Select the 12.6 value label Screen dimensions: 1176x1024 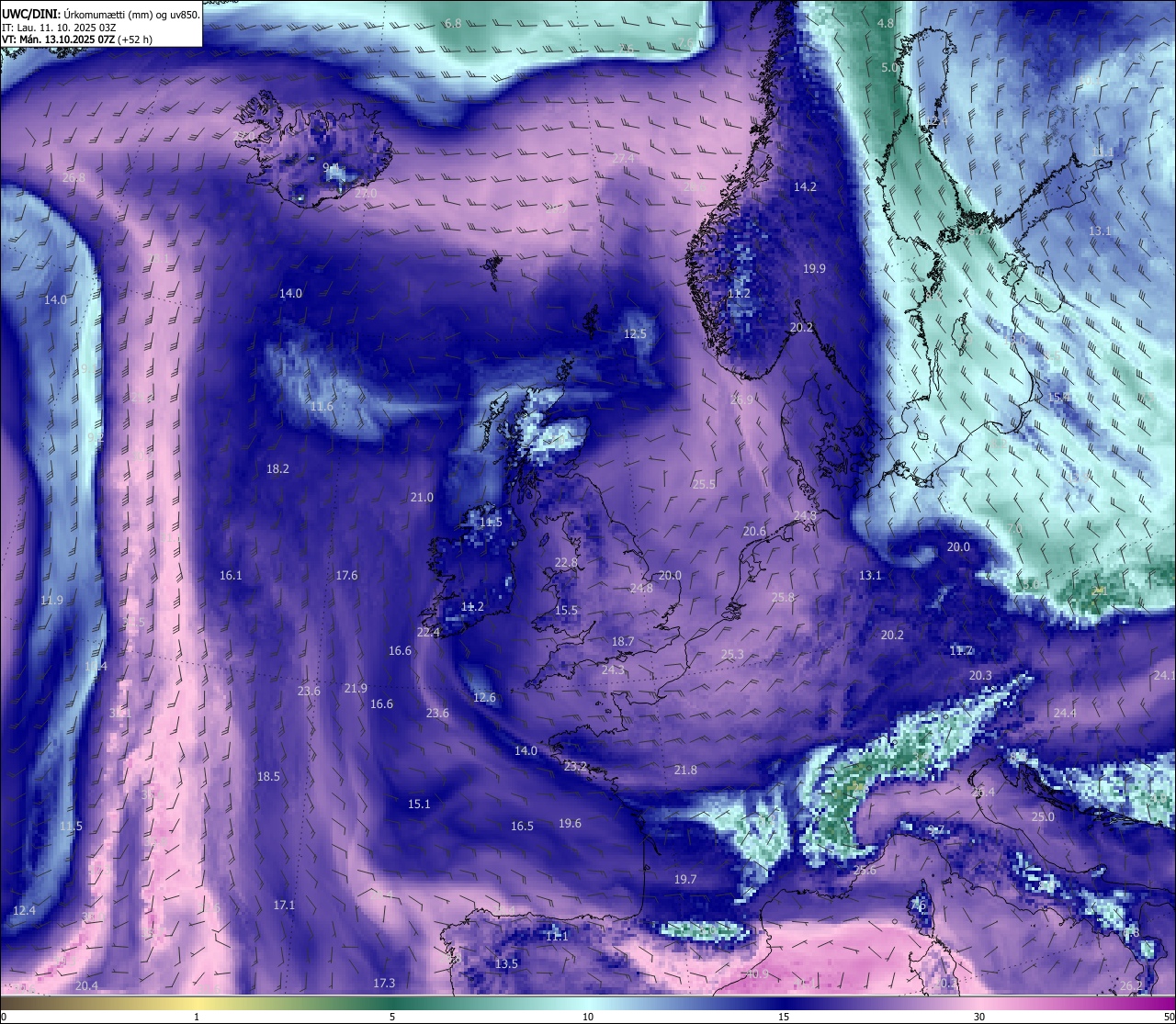tap(484, 697)
